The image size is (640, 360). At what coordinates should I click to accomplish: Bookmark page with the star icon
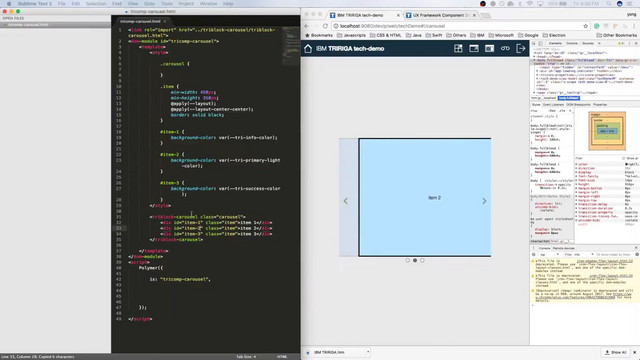[585, 26]
